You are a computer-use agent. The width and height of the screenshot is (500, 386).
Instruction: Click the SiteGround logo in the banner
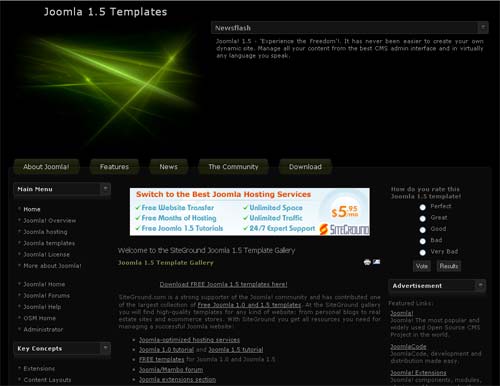(344, 229)
